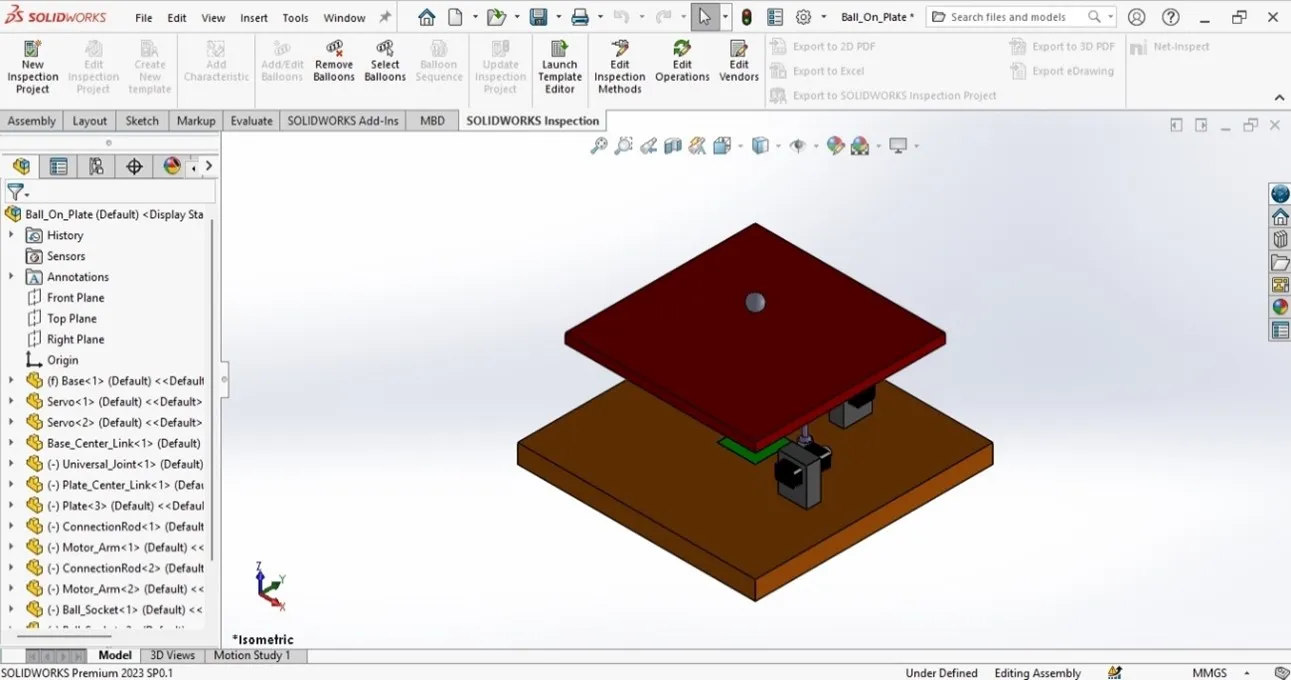Image resolution: width=1291 pixels, height=680 pixels.
Task: Select Top Plane in the tree
Action: tap(72, 319)
